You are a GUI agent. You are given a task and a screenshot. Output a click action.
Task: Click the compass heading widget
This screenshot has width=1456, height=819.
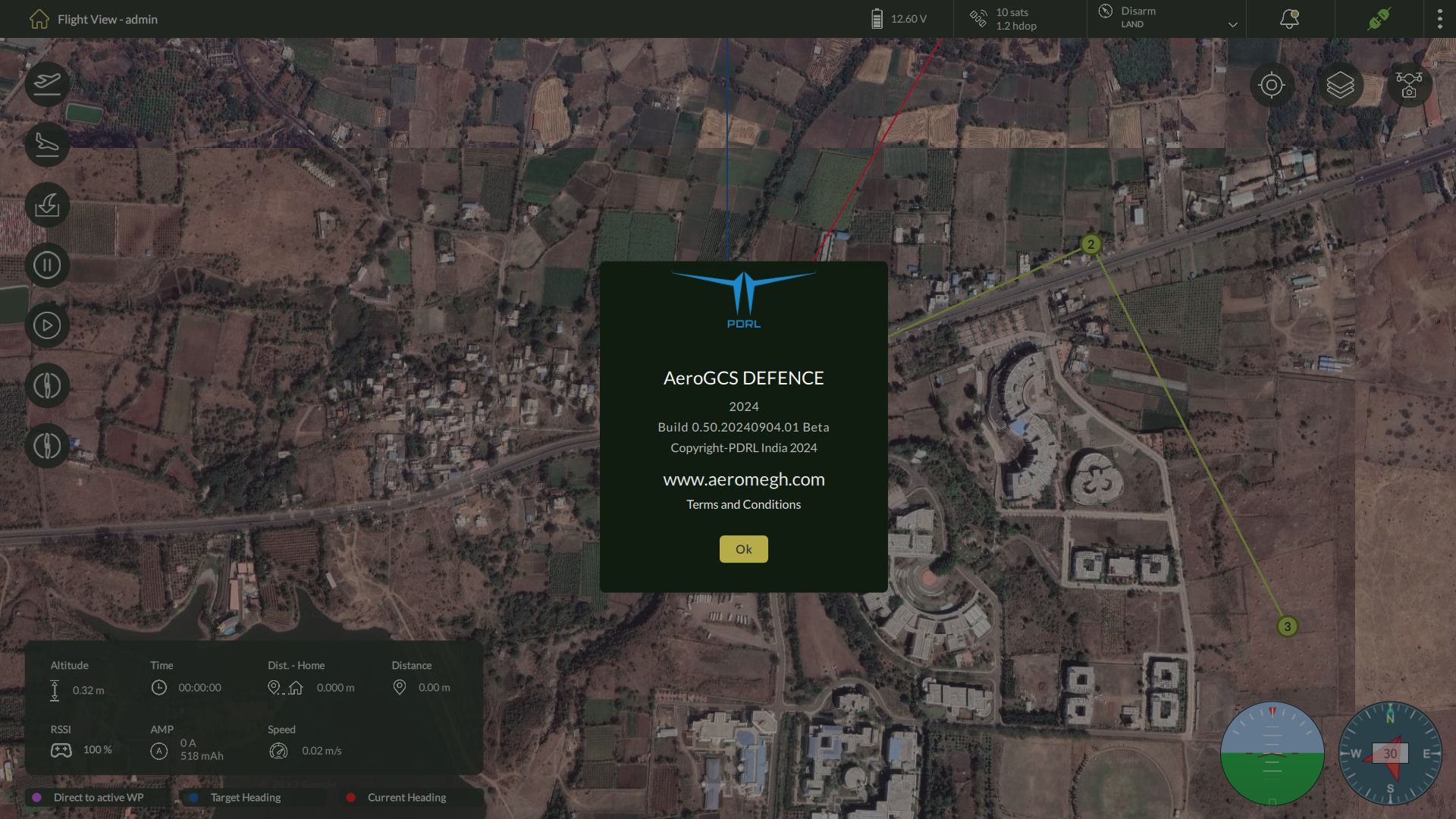pos(1390,753)
